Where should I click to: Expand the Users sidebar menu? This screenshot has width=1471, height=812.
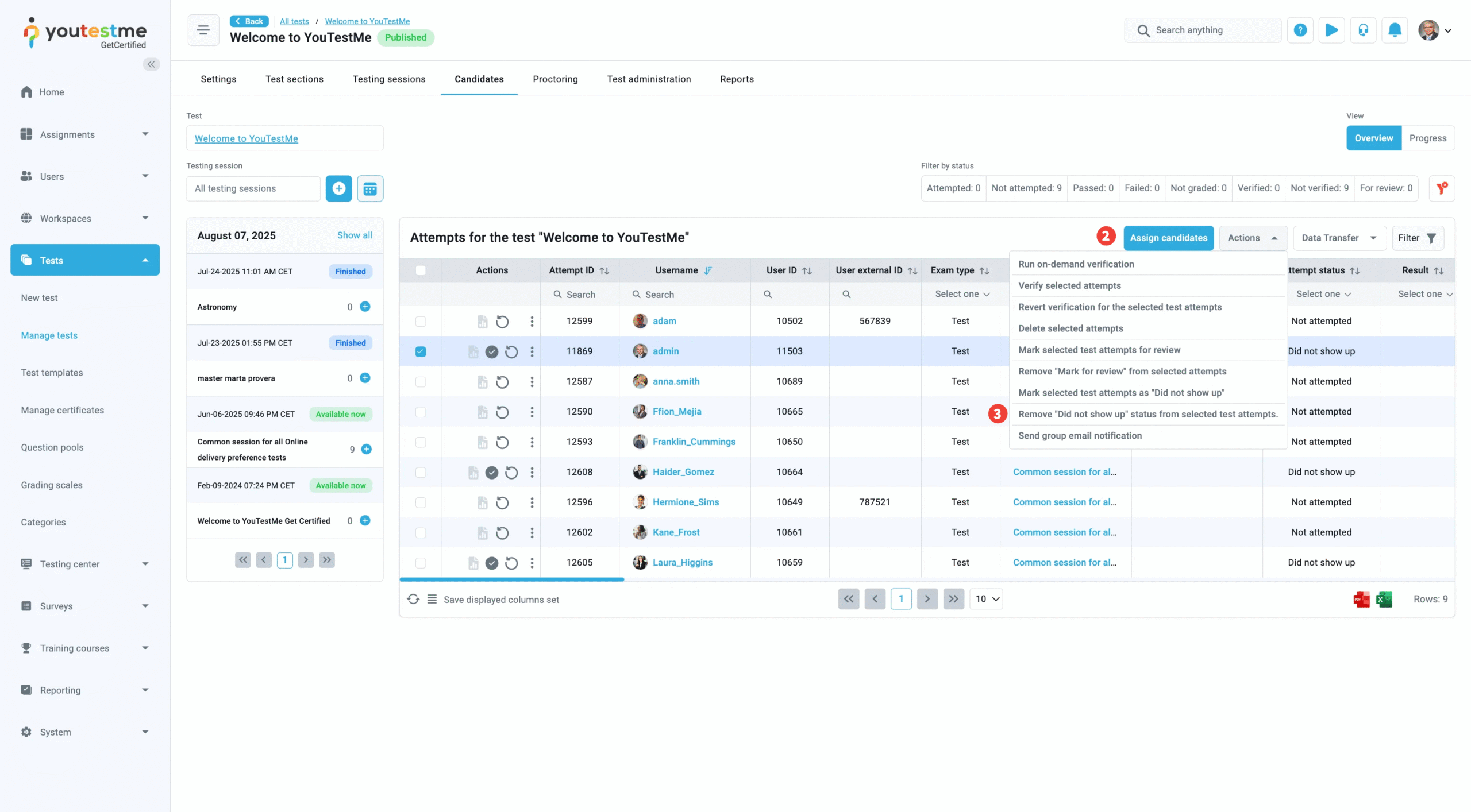click(85, 176)
